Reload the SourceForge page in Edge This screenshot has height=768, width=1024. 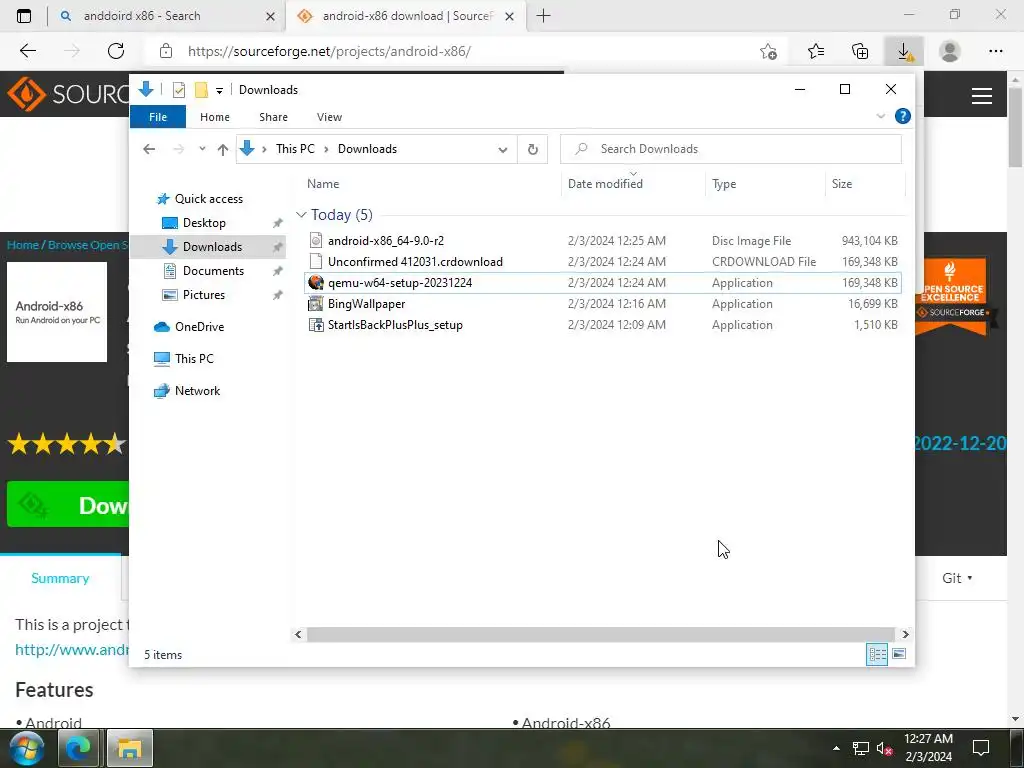116,51
